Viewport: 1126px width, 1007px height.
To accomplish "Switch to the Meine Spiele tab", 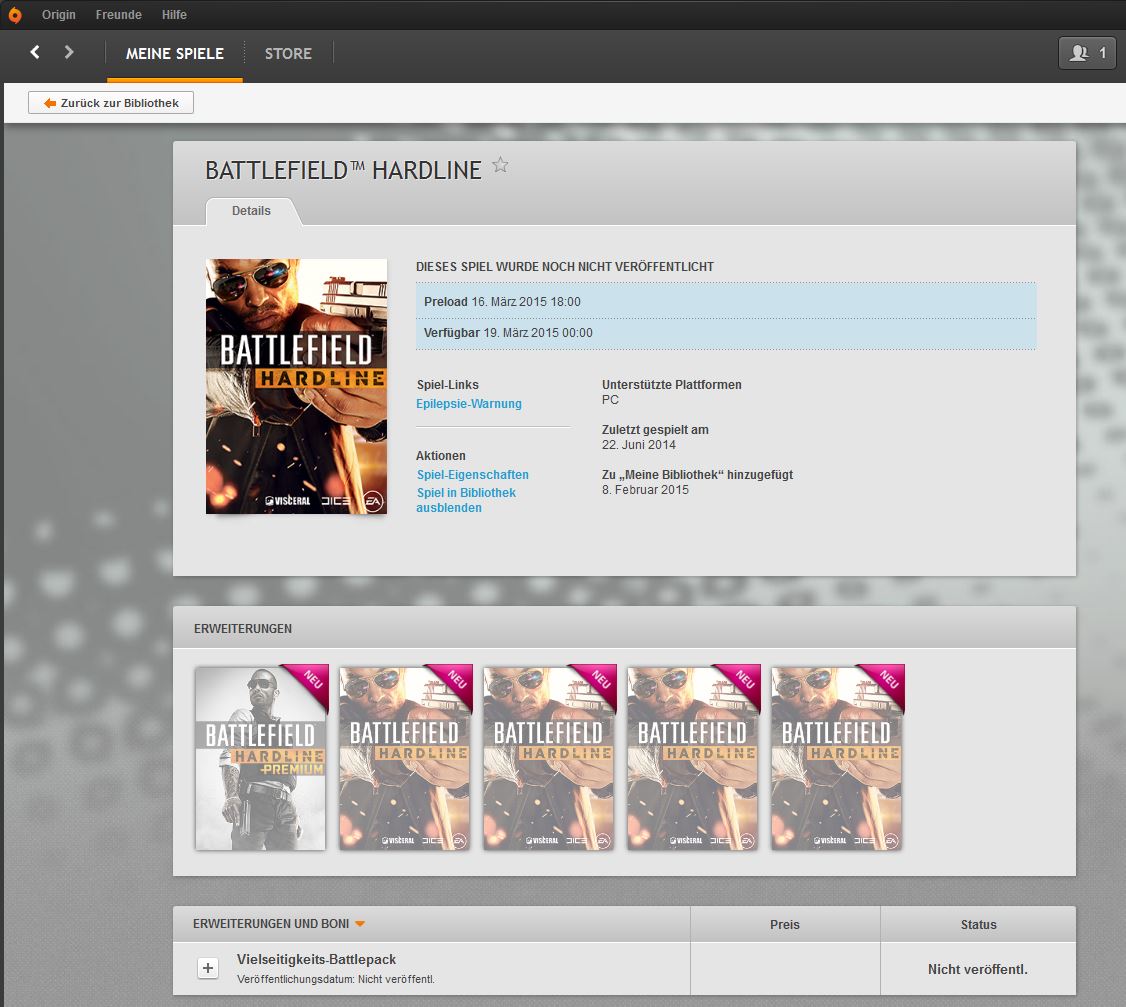I will tap(175, 54).
